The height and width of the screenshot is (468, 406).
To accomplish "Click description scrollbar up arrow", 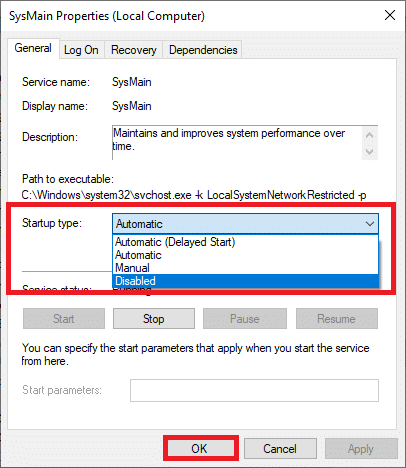I will pos(370,135).
